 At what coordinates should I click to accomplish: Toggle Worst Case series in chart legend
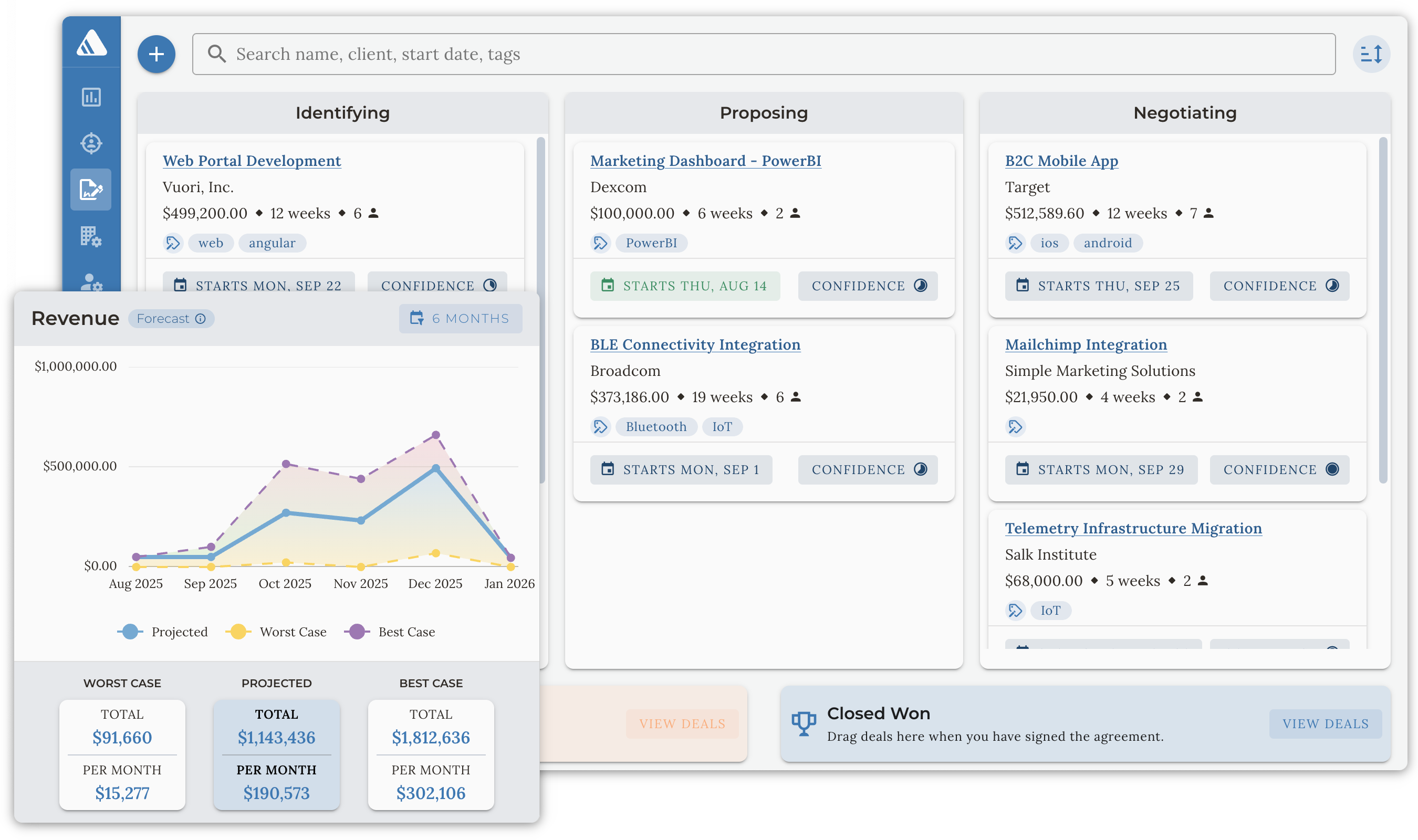pos(276,632)
